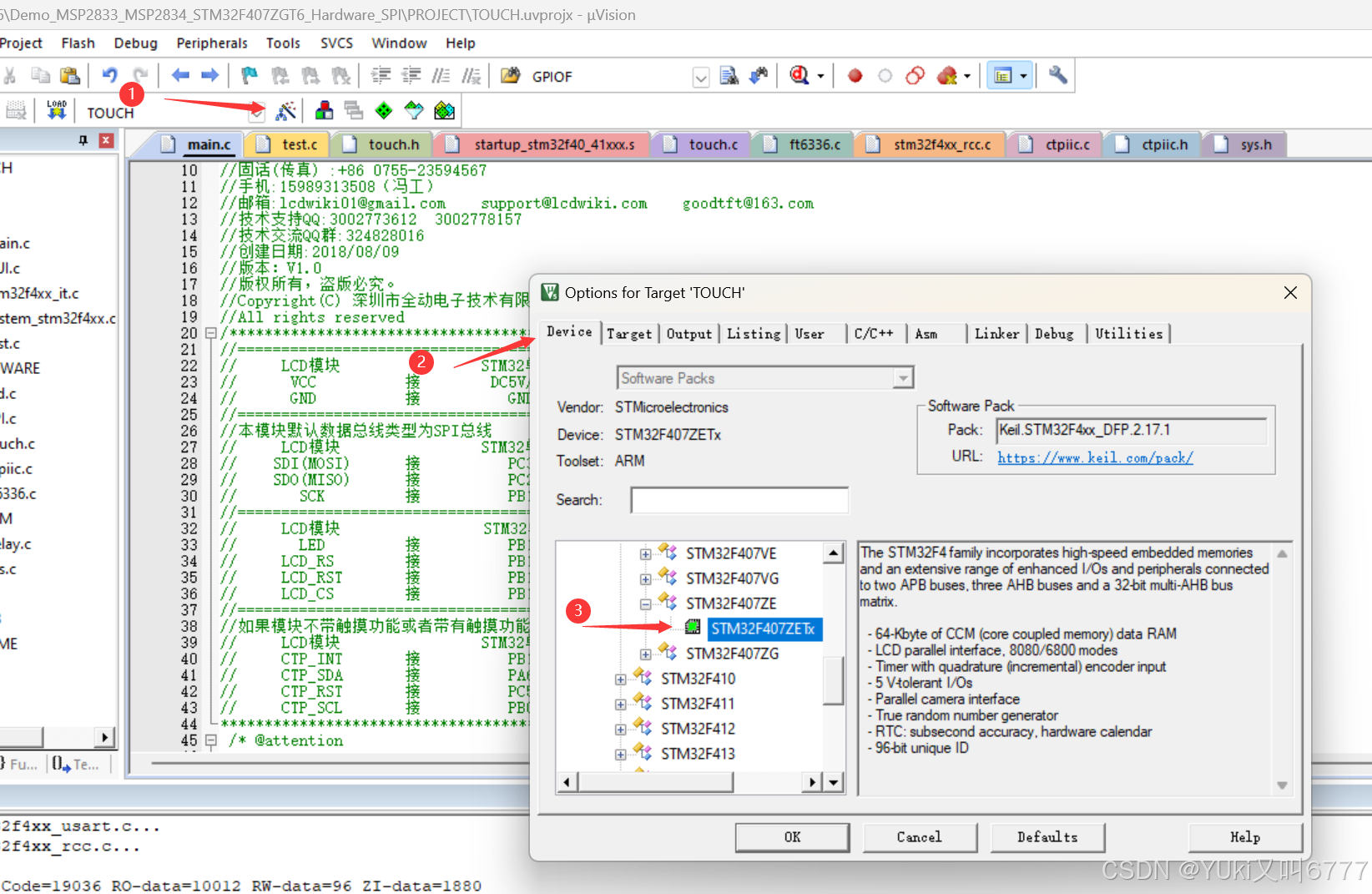Viewport: 1372px width, 894px height.
Task: Click Navigate Backwards blue arrow
Action: (180, 76)
